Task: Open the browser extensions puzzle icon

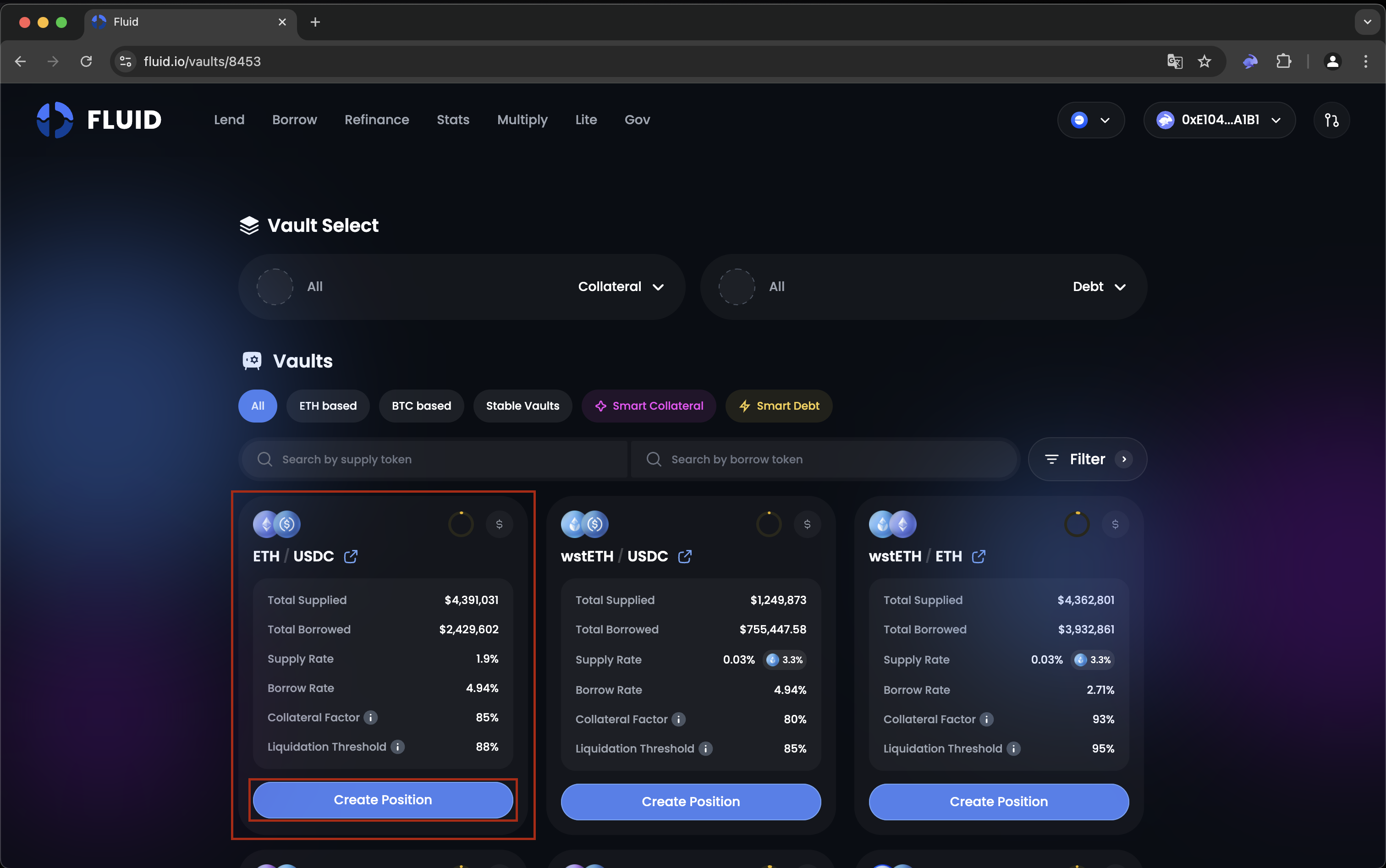Action: pos(1284,61)
